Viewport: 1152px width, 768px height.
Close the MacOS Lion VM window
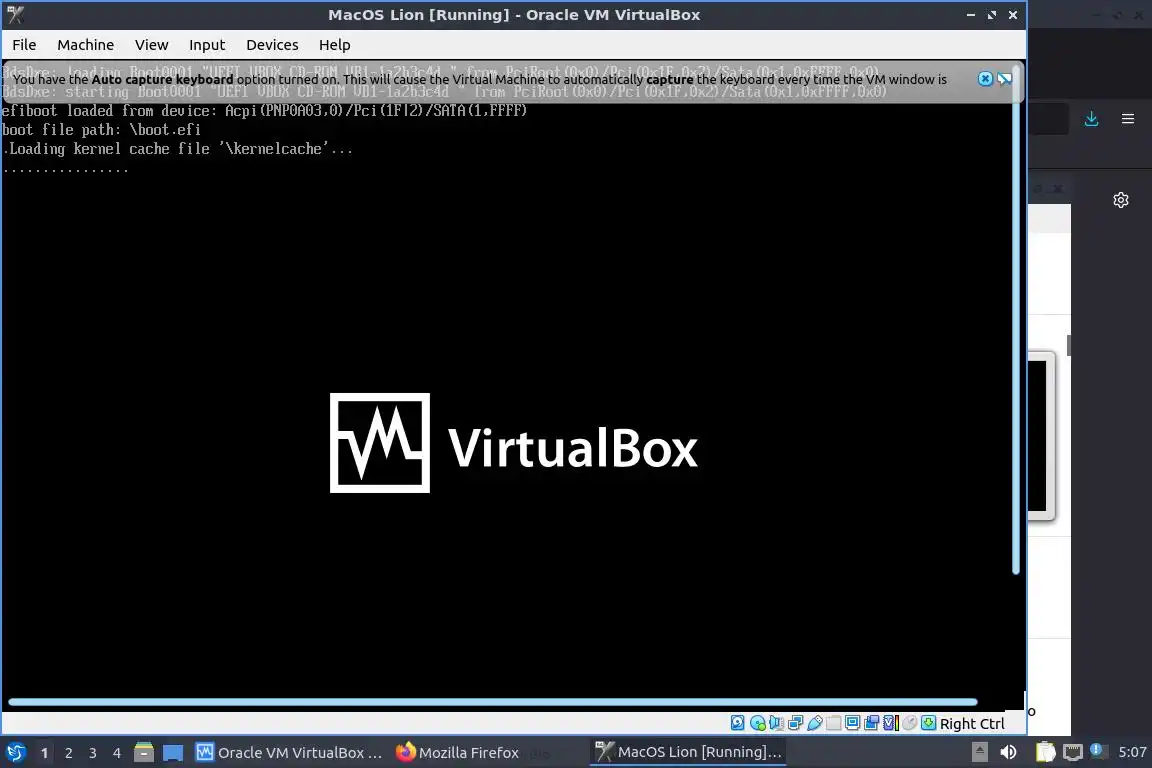[x=1013, y=15]
